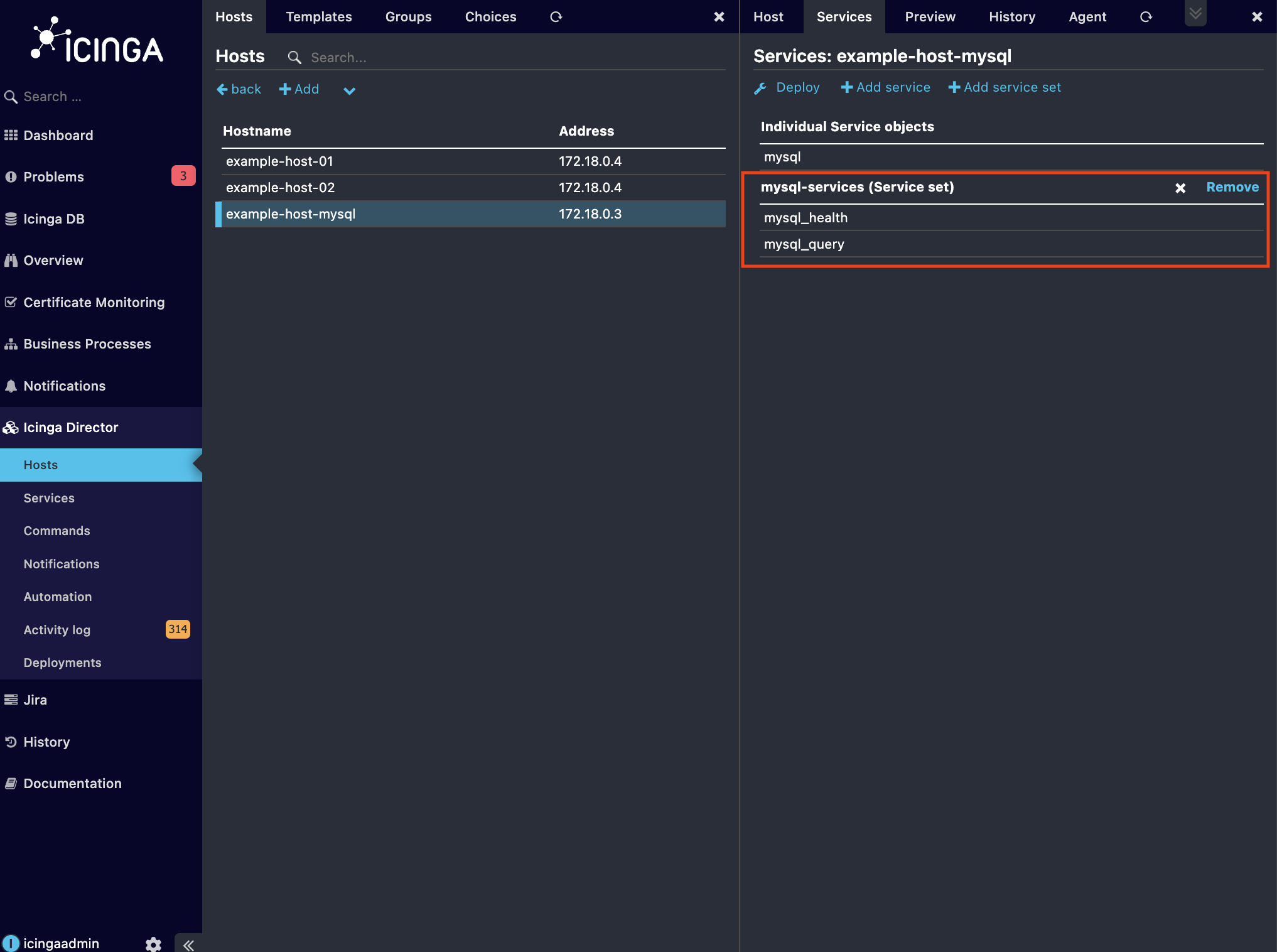Open the Overview sidebar item
This screenshot has height=952, width=1277.
coord(53,260)
